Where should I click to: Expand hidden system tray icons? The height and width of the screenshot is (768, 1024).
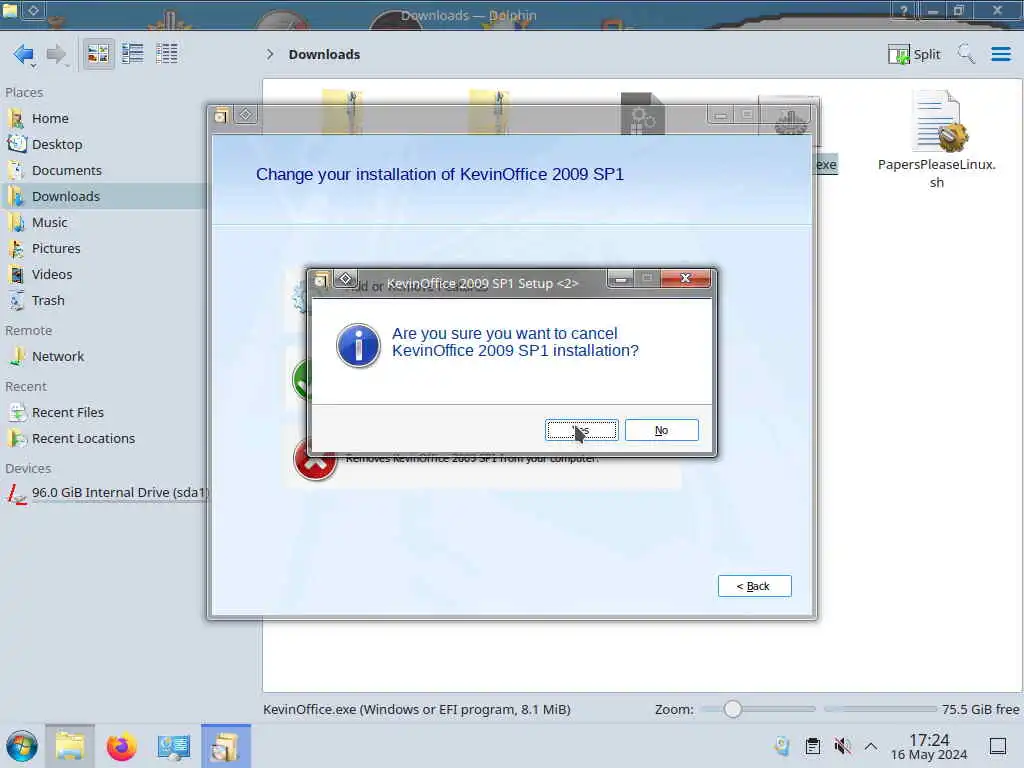click(871, 746)
